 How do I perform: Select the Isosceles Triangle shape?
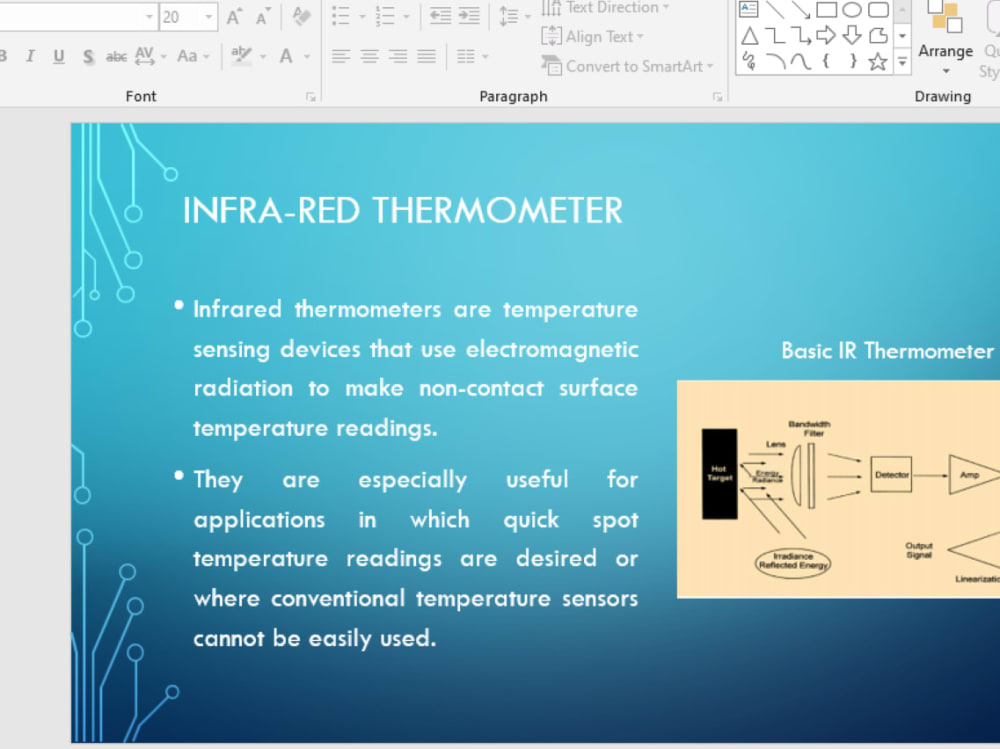click(x=749, y=35)
